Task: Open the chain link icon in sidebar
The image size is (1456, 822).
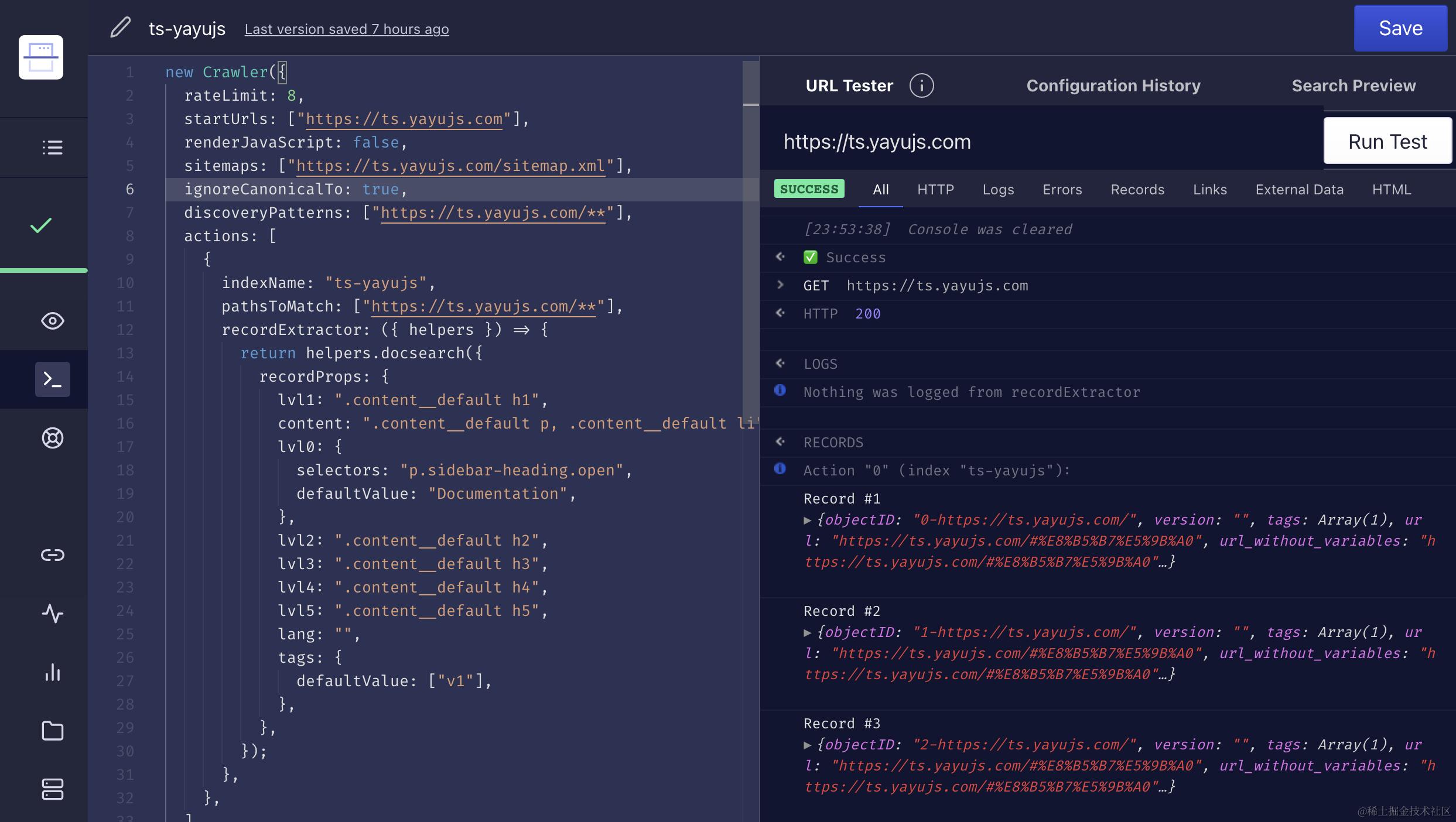Action: click(52, 555)
